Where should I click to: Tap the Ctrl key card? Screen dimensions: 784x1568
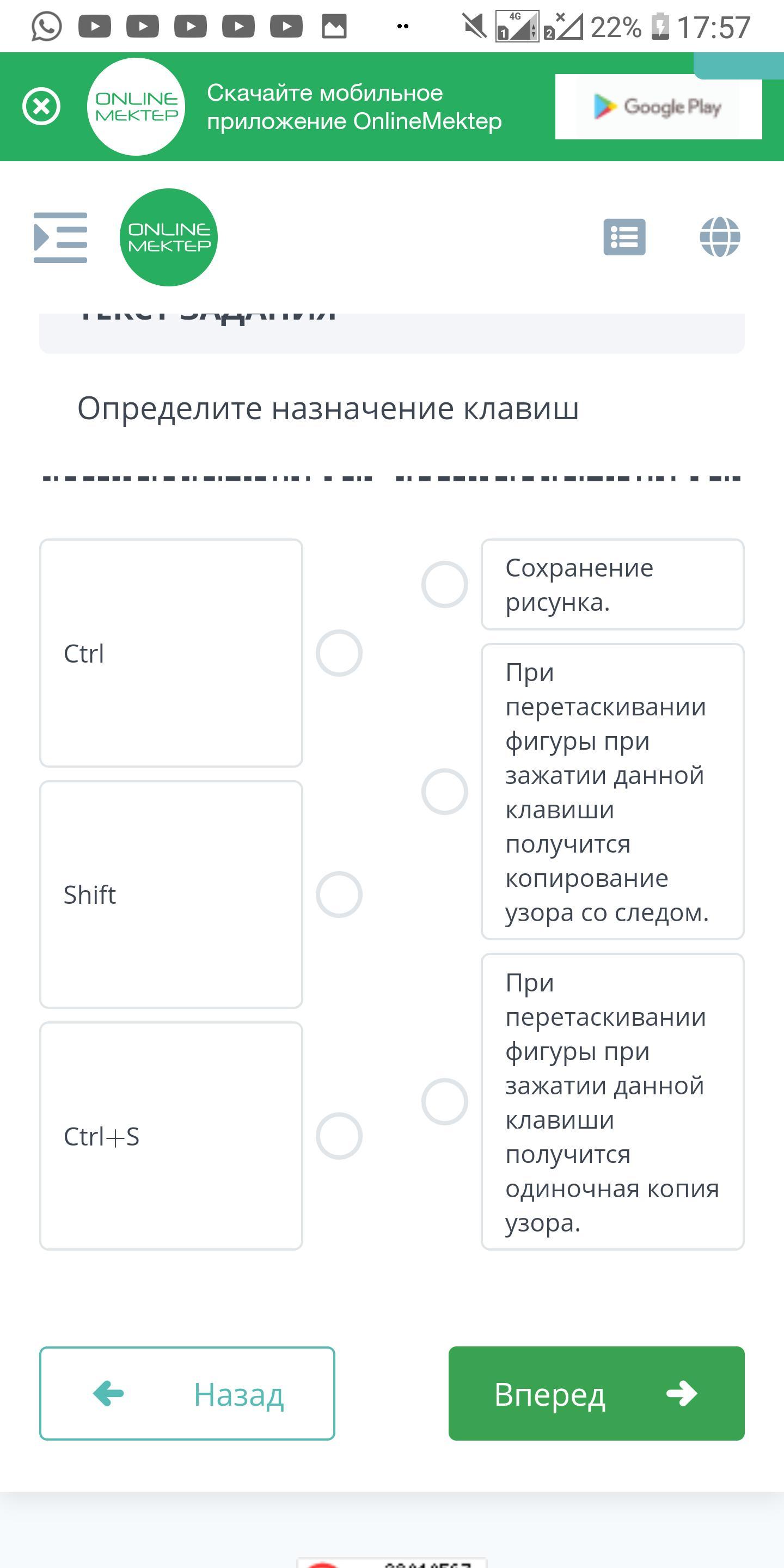click(171, 653)
